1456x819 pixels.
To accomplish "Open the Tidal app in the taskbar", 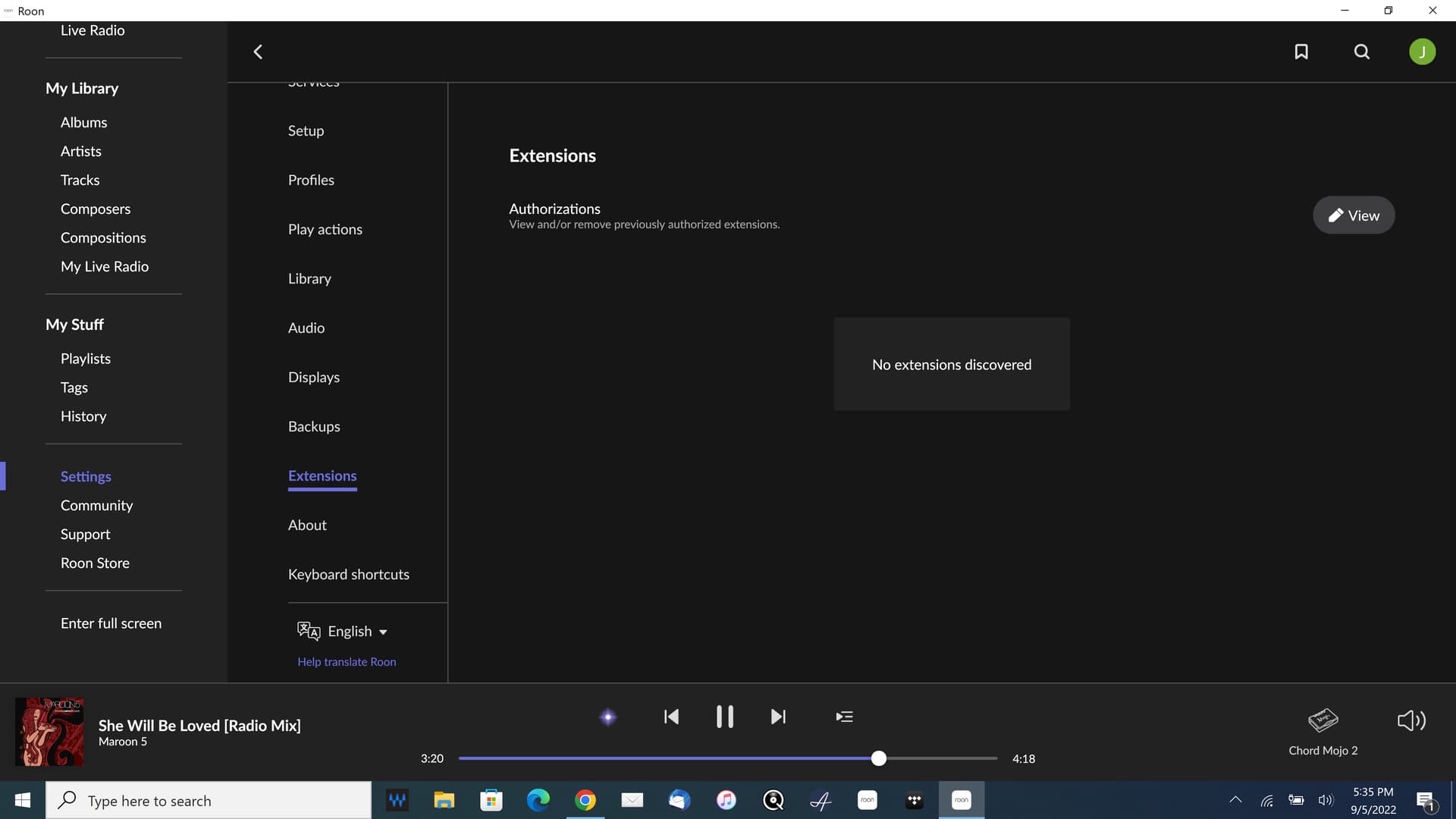I will [915, 800].
